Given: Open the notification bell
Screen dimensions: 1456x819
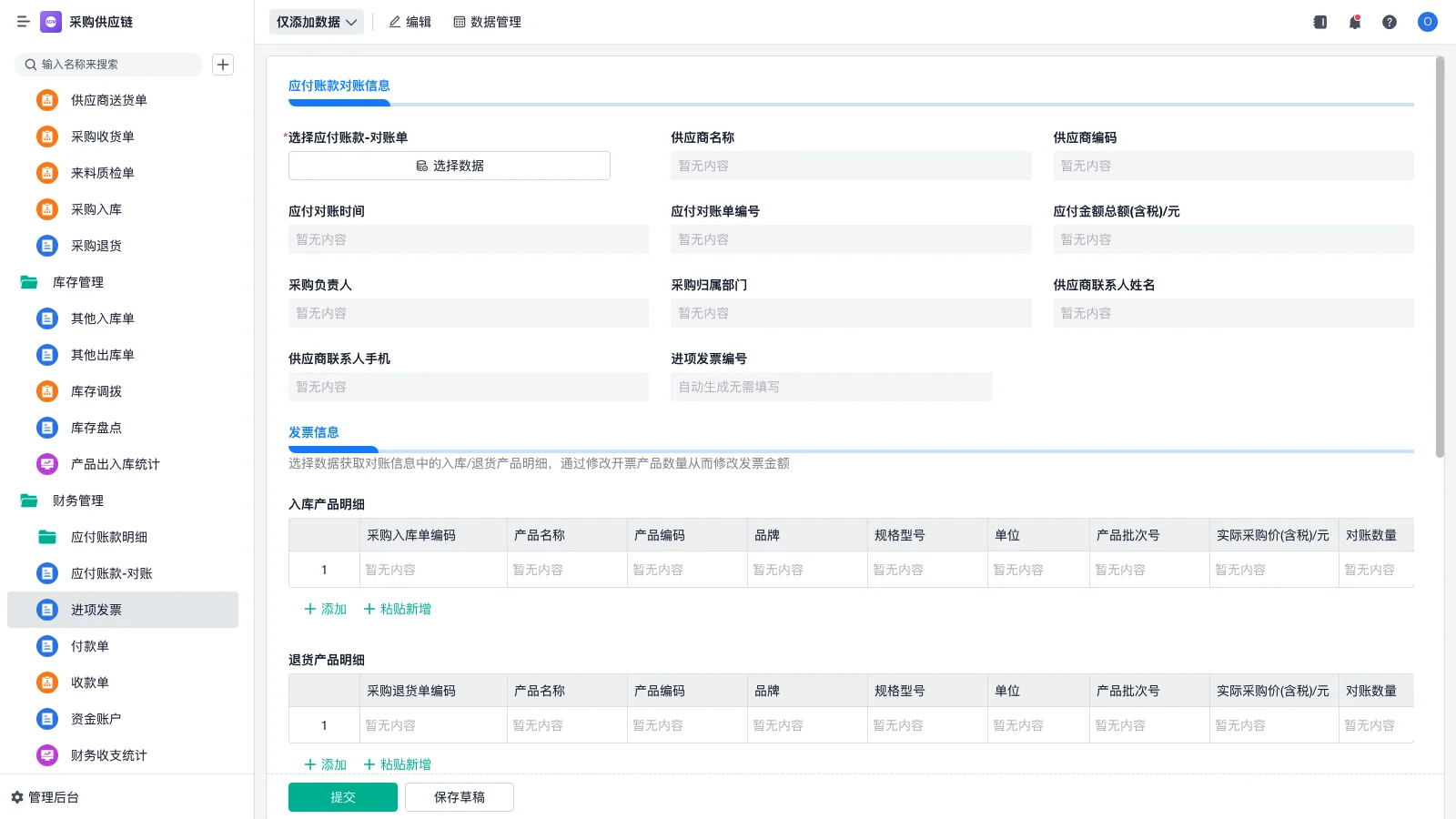Looking at the screenshot, I should [1354, 22].
